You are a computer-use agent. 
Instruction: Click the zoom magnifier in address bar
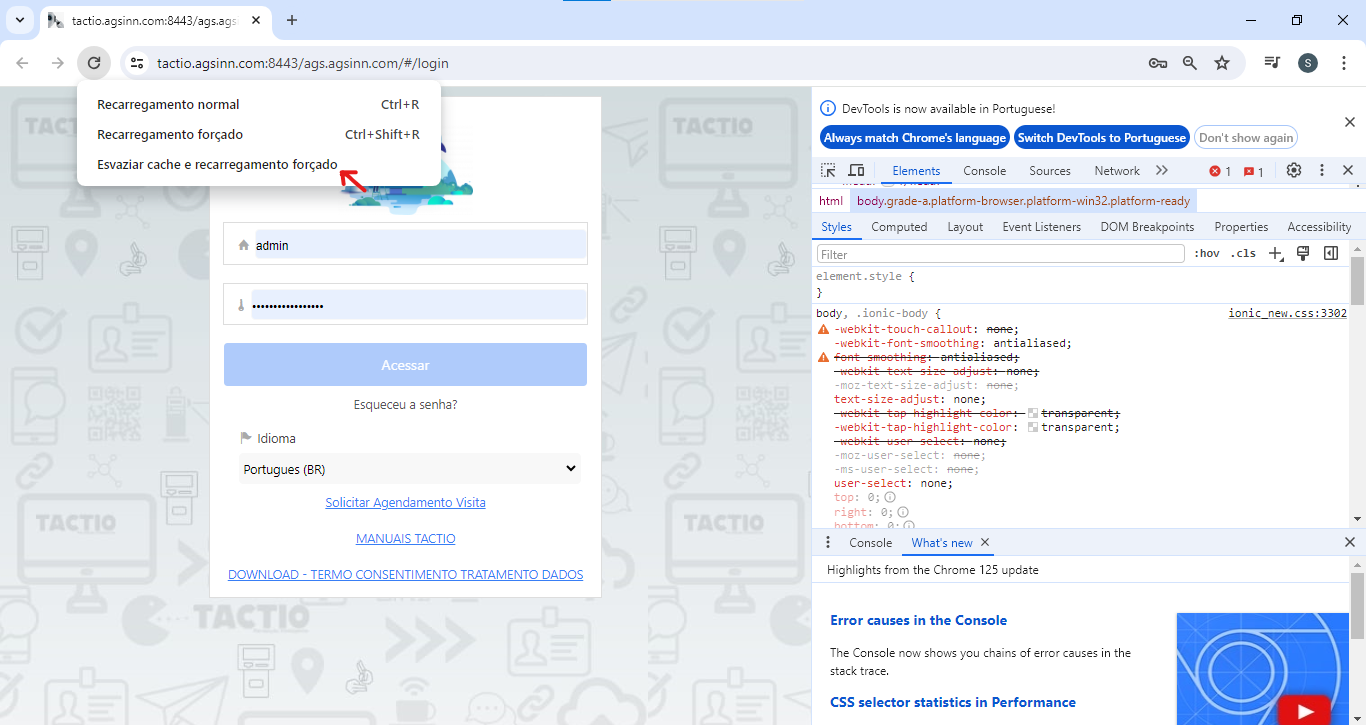pyautogui.click(x=1190, y=63)
